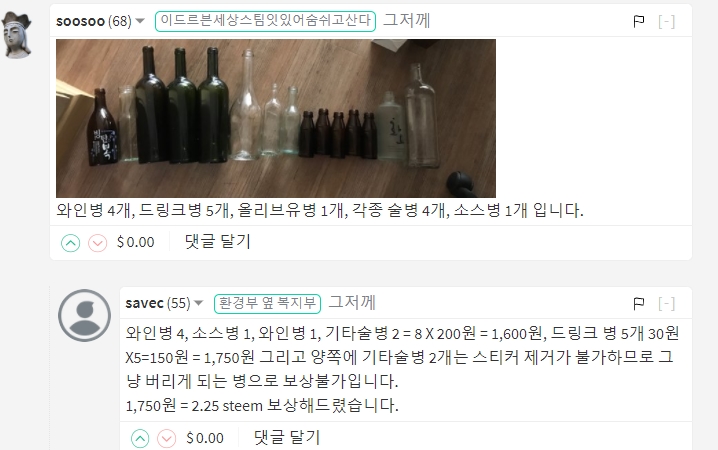Image resolution: width=718 pixels, height=450 pixels.
Task: Expand dropdown arrow next to savec (55)
Action: pyautogui.click(x=198, y=303)
